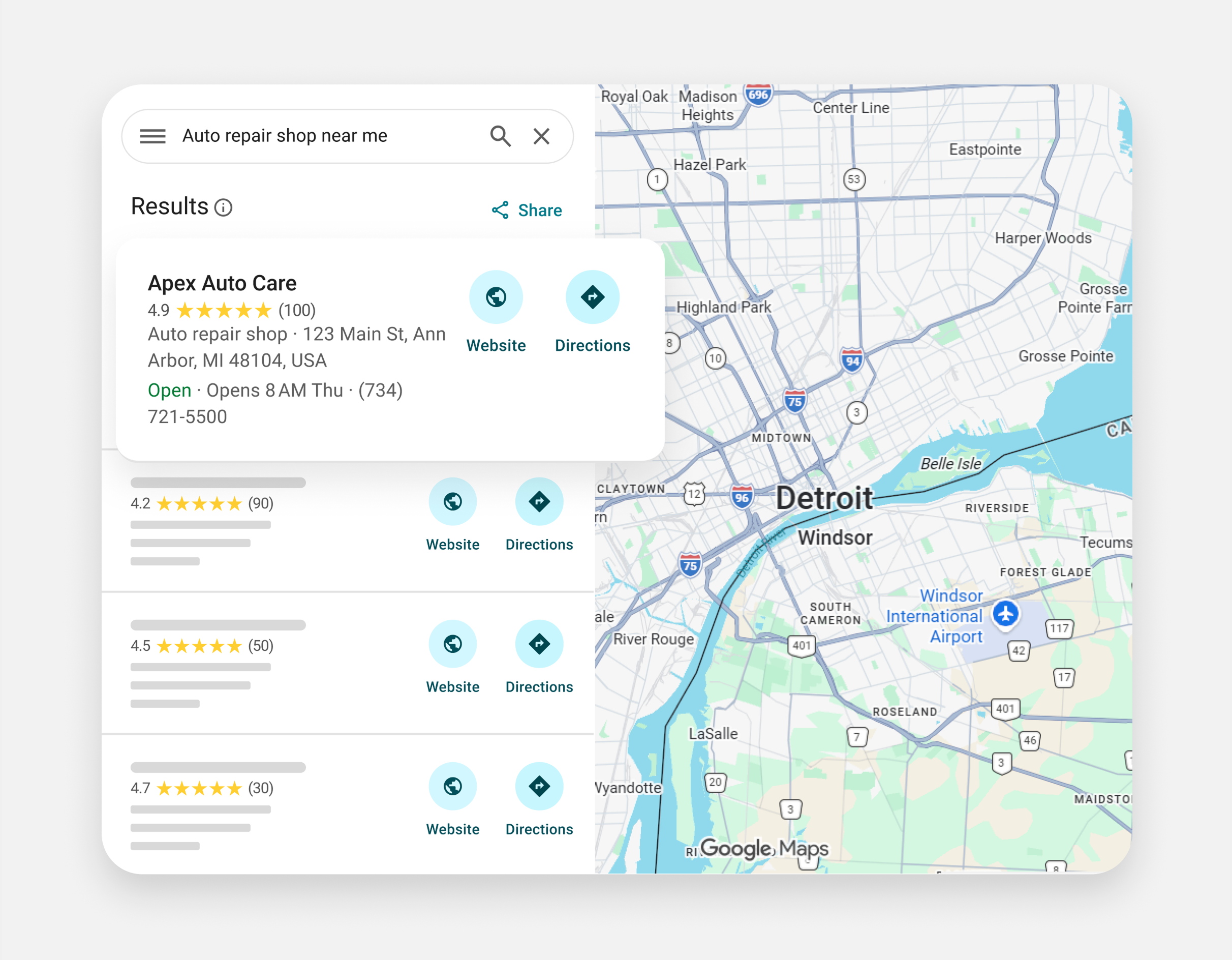Click Website label for the 4.5 rated result

point(452,687)
